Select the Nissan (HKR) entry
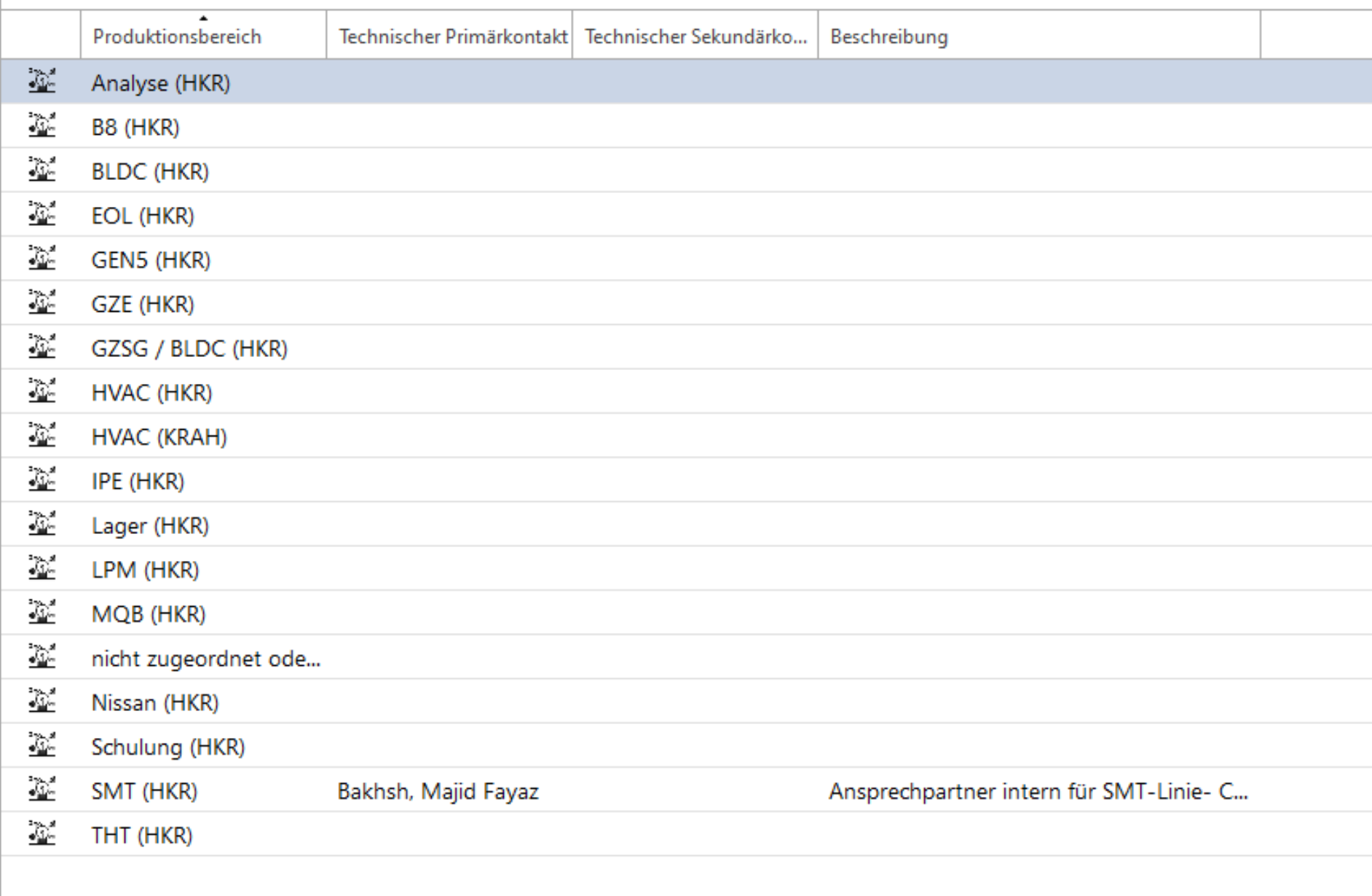The width and height of the screenshot is (1372, 896). pos(155,703)
